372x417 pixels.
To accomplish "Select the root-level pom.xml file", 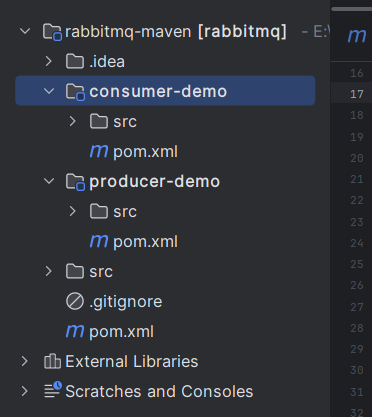I will tap(121, 332).
